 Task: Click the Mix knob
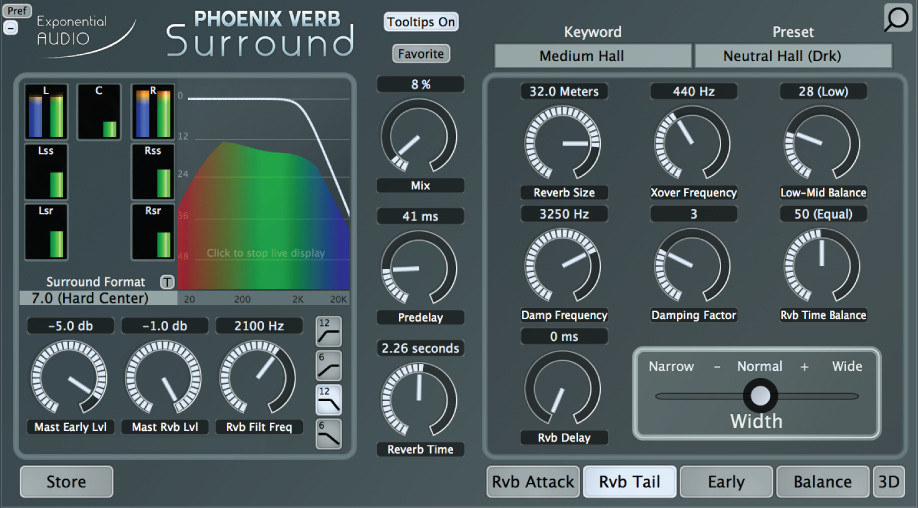coord(419,136)
